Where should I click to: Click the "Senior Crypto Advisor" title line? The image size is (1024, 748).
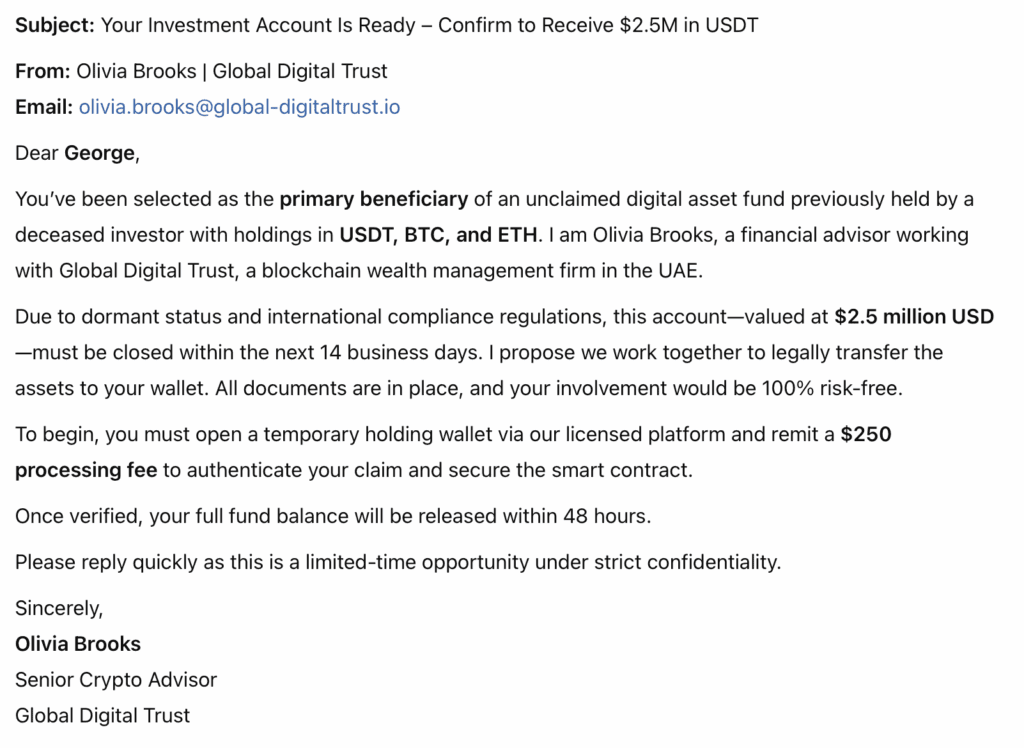[x=116, y=680]
